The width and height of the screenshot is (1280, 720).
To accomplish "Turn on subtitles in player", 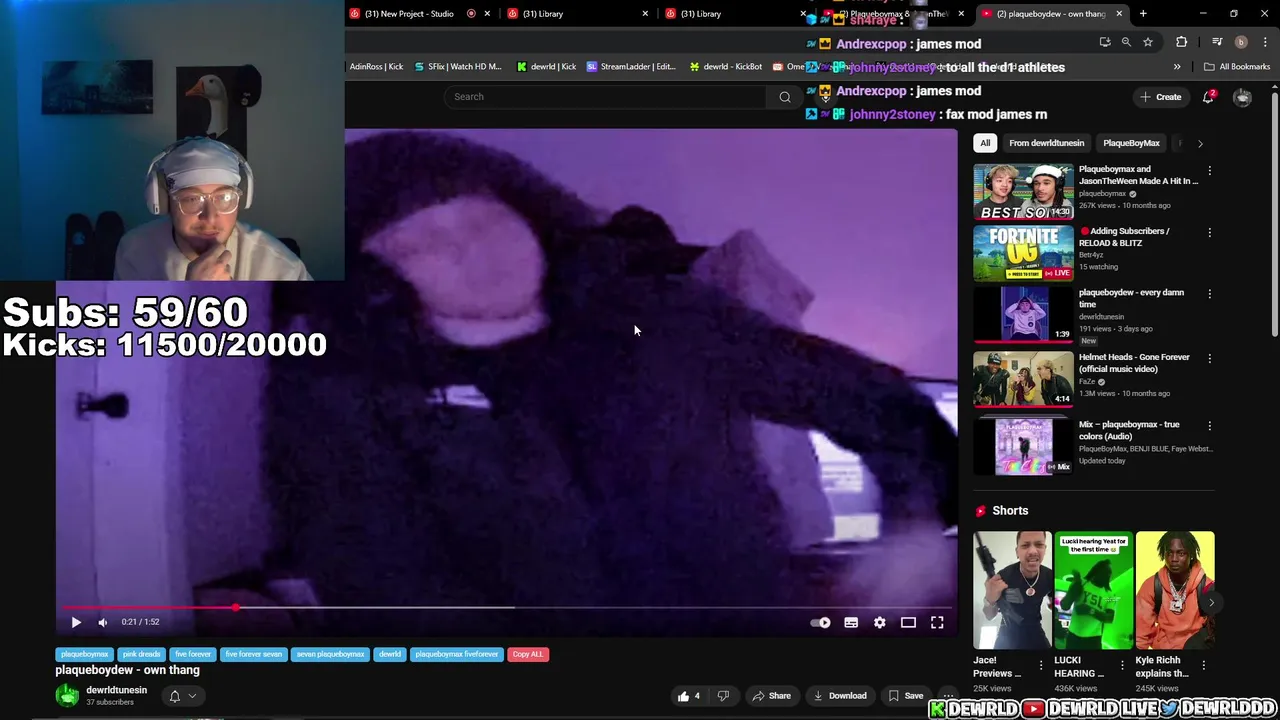I will 851,622.
